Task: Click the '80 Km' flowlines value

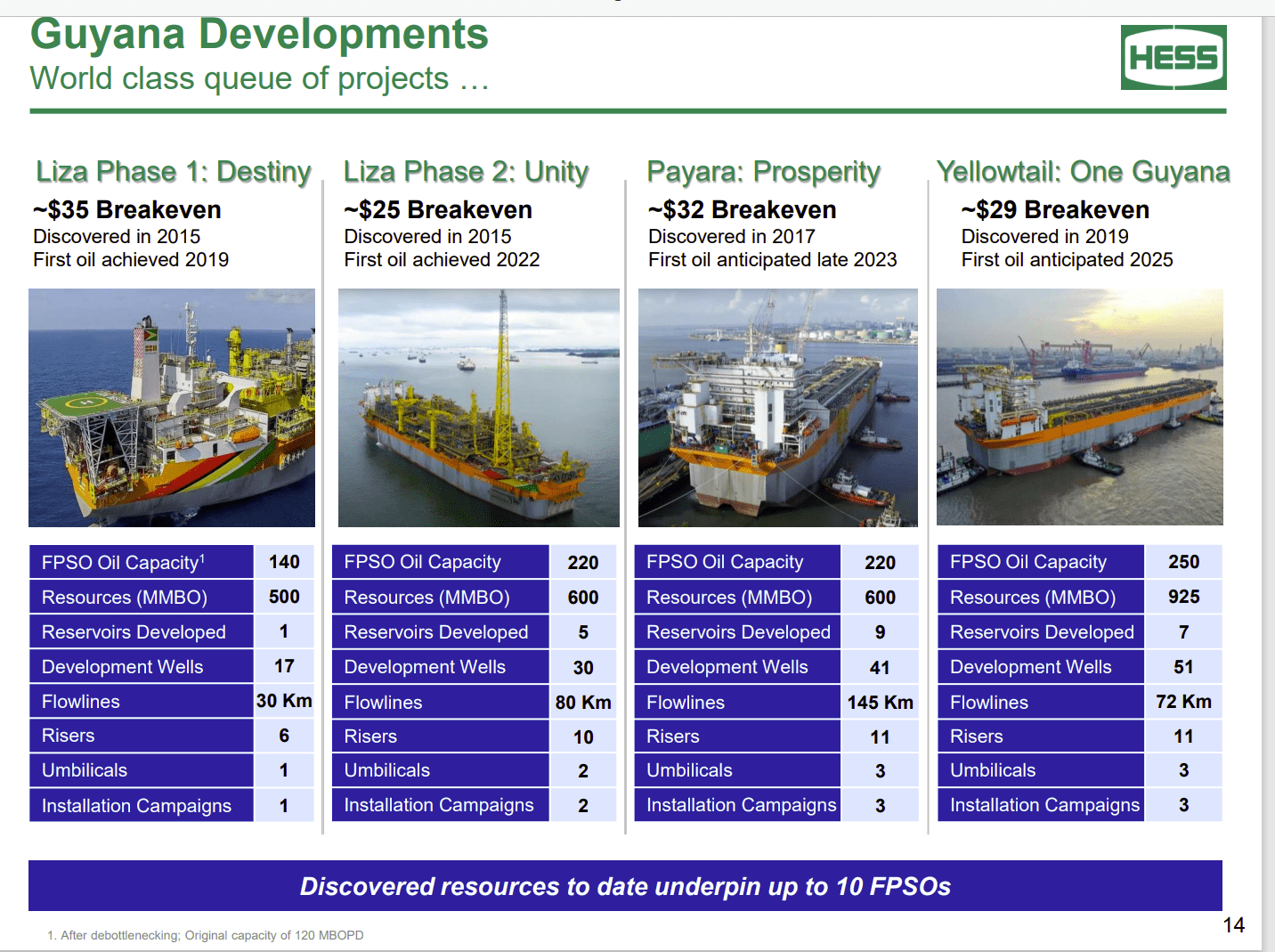Action: (x=583, y=703)
